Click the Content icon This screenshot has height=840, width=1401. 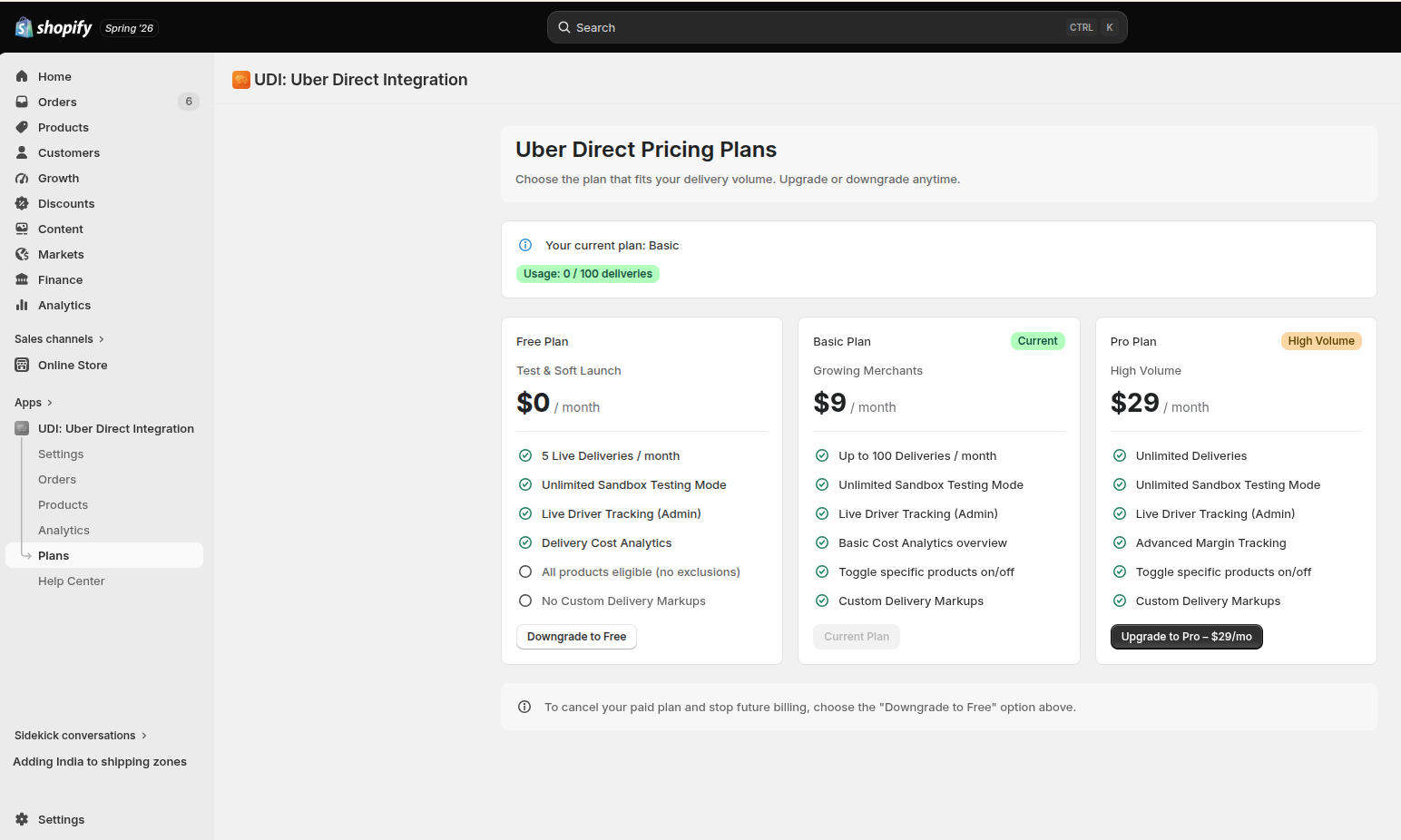(x=22, y=229)
